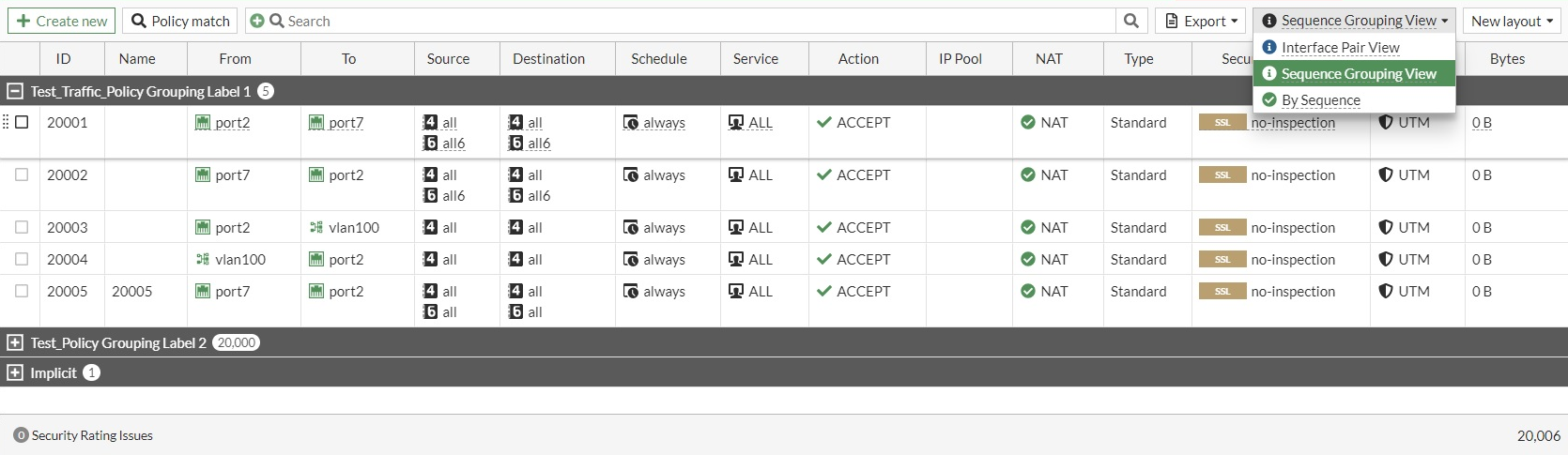Select the checkbox next to policy 20003
The height and width of the screenshot is (455, 1568).
tap(22, 227)
